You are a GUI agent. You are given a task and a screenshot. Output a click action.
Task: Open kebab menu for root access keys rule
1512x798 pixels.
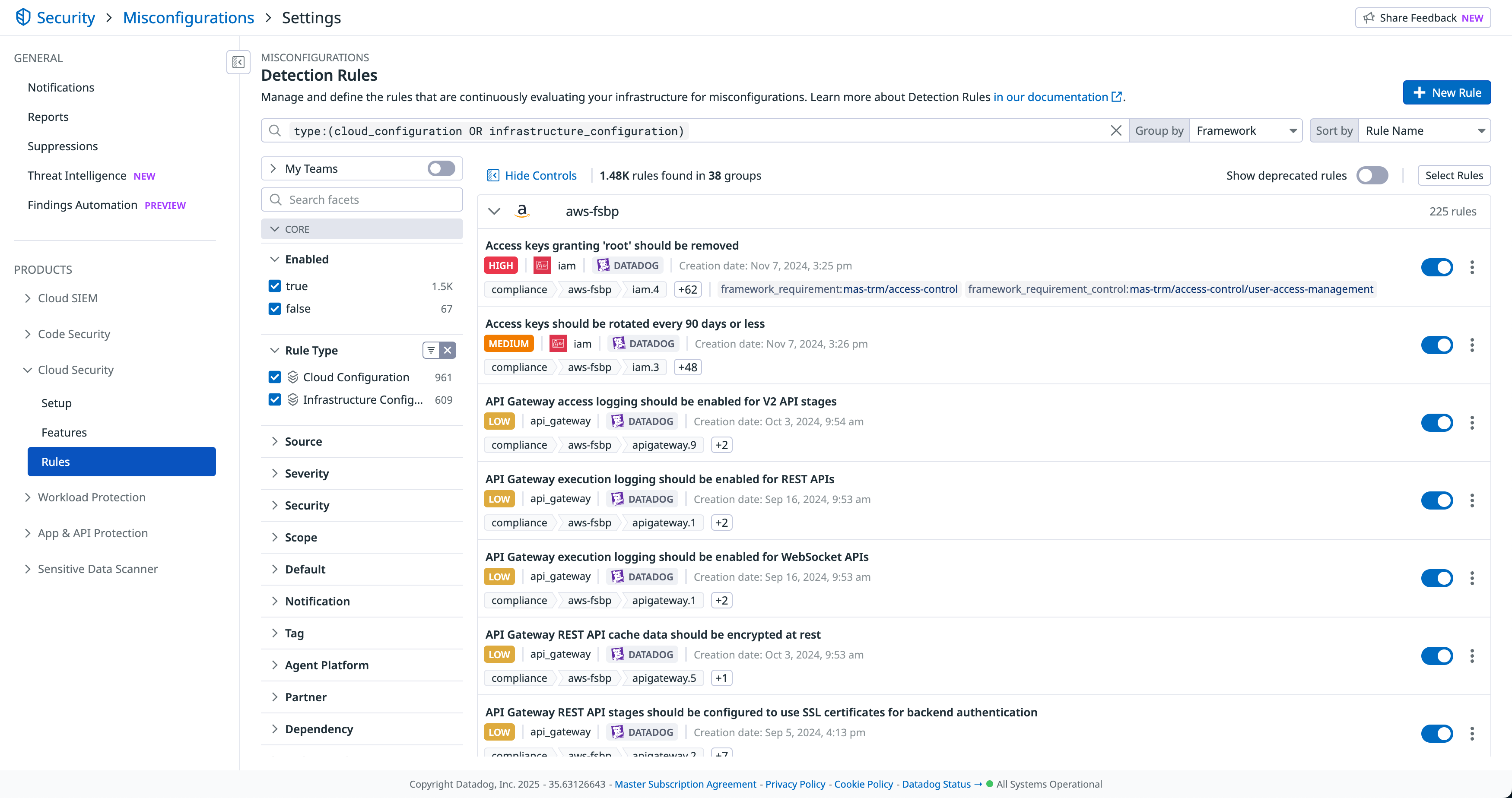(1471, 268)
